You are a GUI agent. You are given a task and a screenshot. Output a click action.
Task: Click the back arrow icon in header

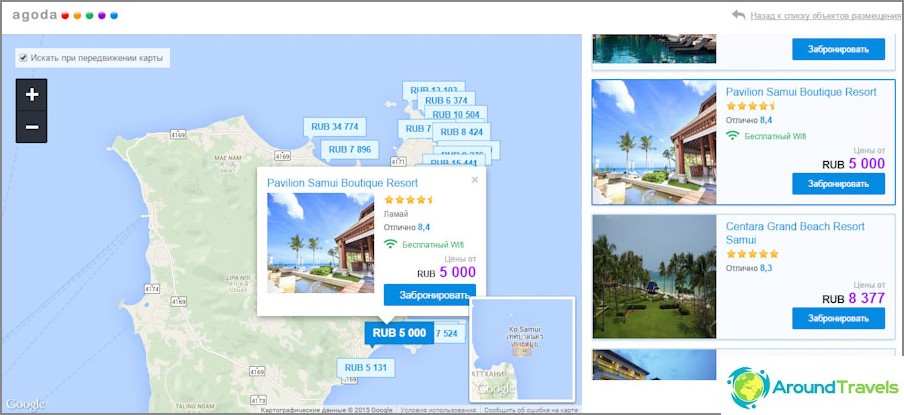[739, 16]
